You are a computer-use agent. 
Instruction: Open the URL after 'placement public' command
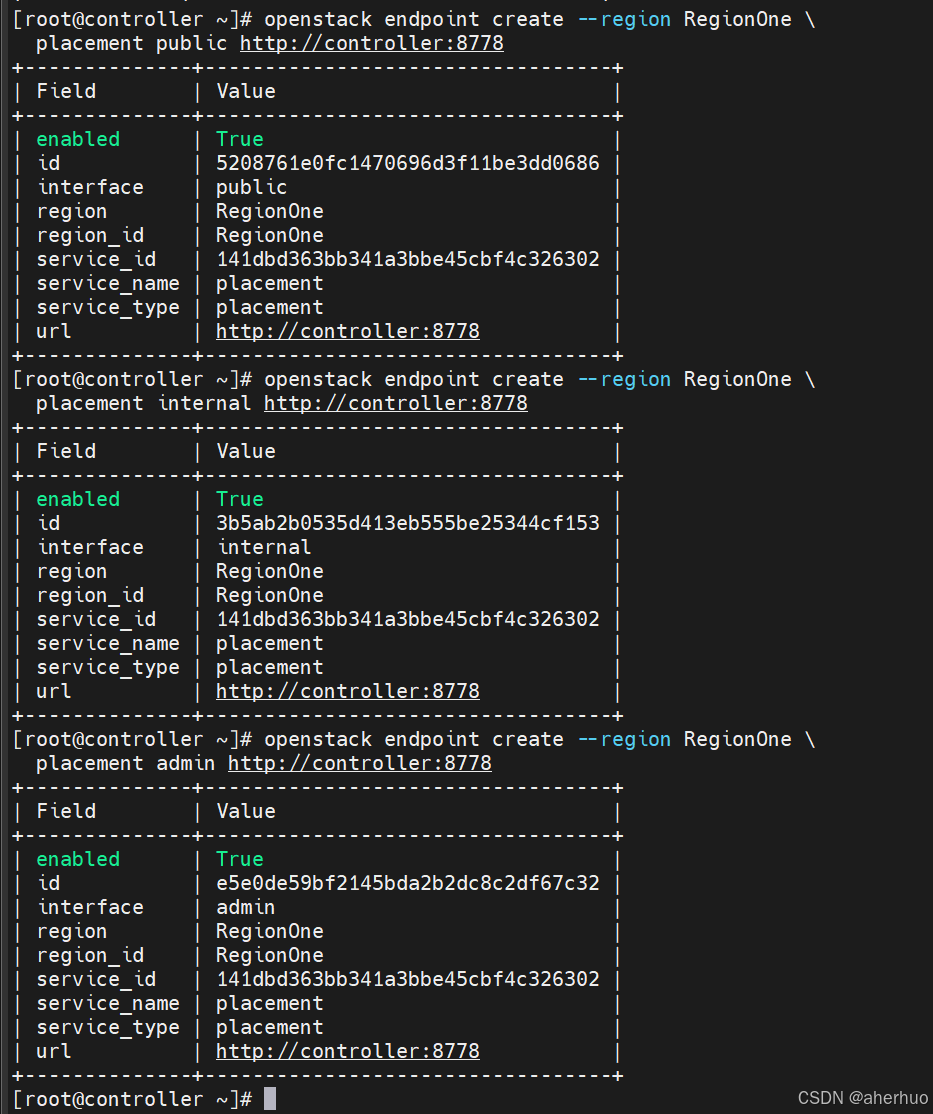[x=372, y=43]
